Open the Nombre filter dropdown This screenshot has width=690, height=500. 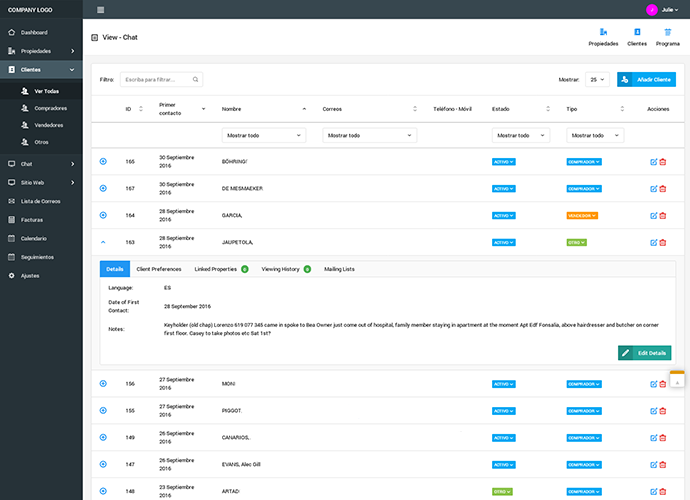(264, 136)
